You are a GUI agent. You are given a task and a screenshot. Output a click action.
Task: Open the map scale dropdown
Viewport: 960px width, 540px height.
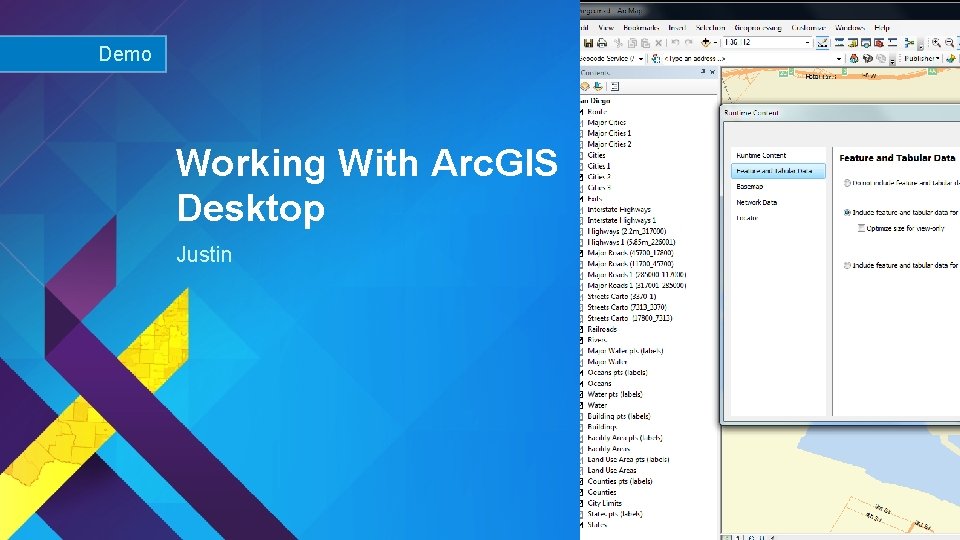click(x=807, y=43)
